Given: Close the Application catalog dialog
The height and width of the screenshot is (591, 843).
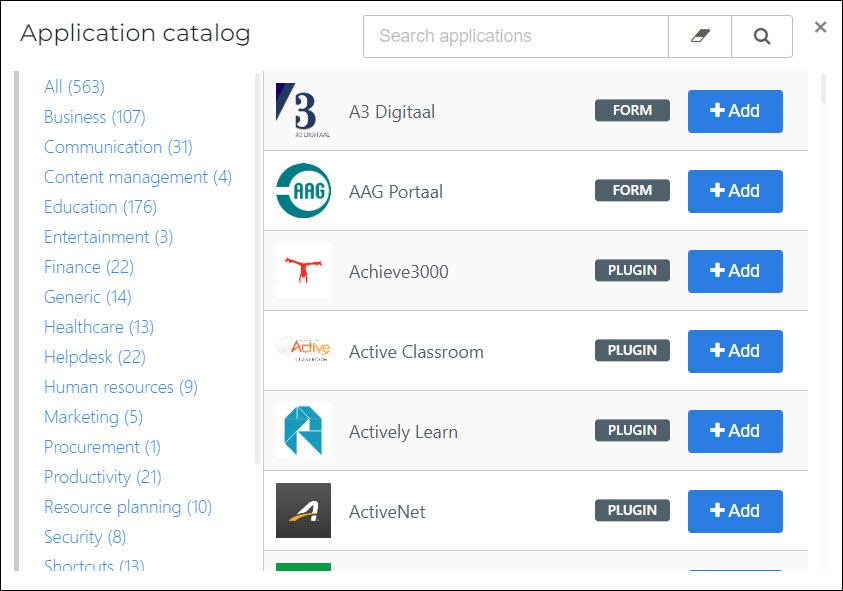Looking at the screenshot, I should (820, 27).
